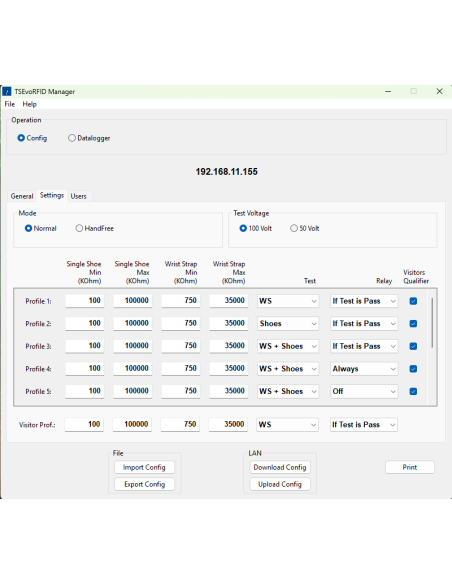452x584 pixels.
Task: Click the TSEvoRFID Manager app icon
Action: (7, 91)
